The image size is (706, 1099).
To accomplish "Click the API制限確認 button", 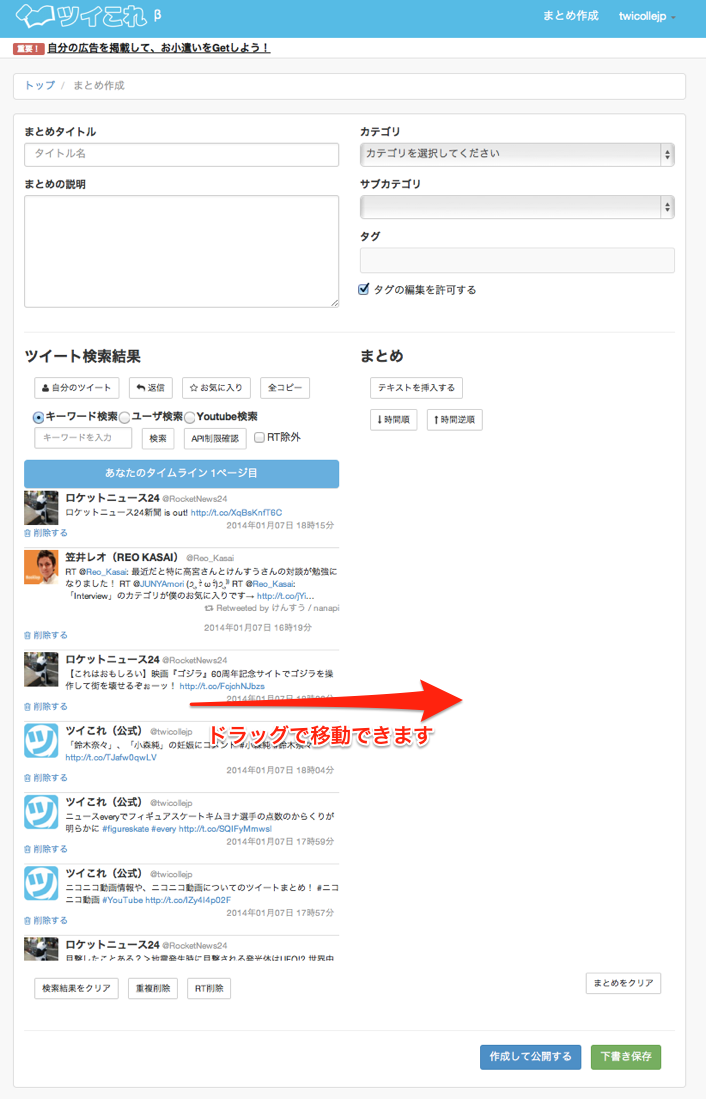I will (215, 438).
